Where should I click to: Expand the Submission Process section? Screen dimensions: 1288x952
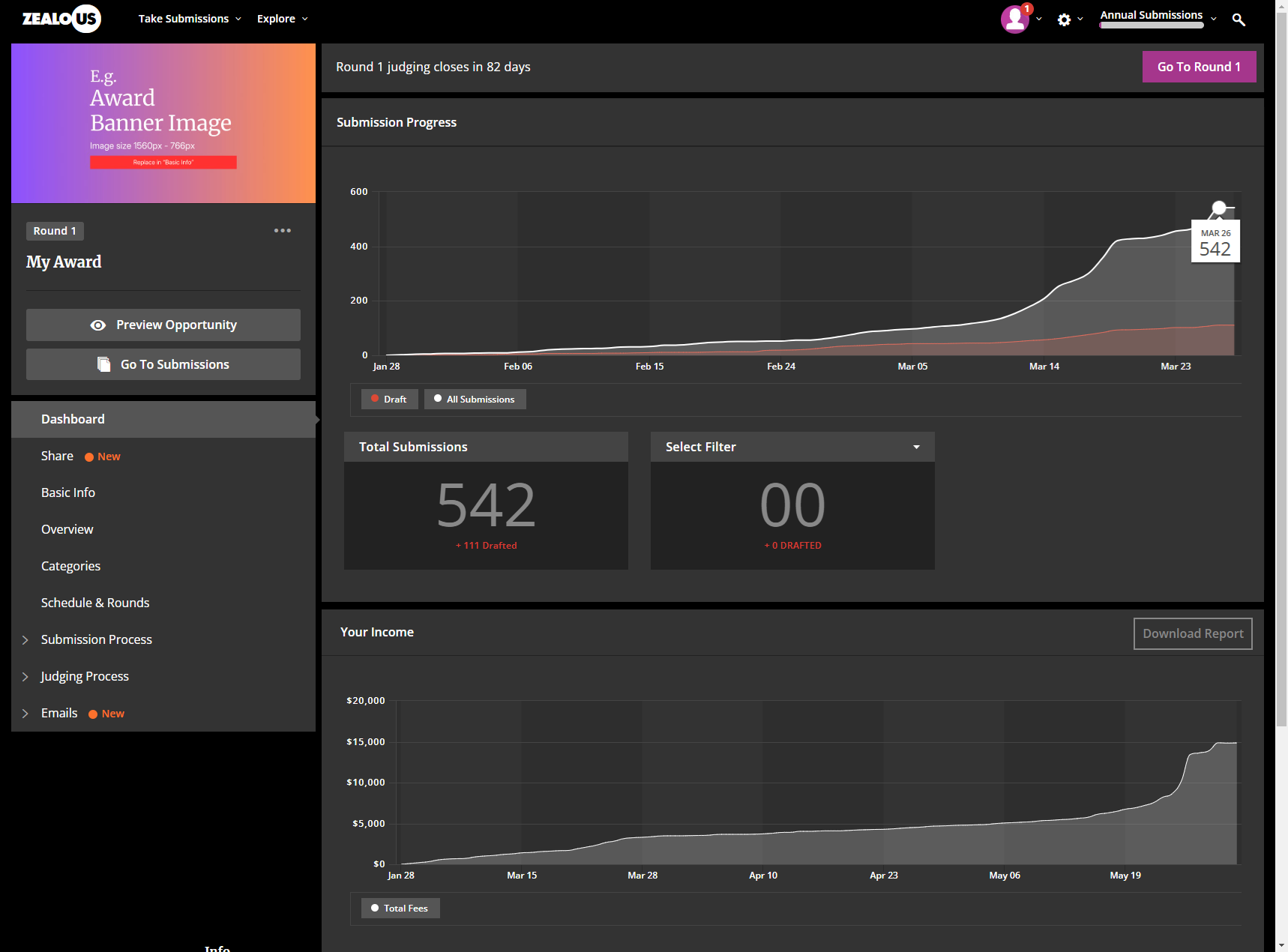click(25, 639)
